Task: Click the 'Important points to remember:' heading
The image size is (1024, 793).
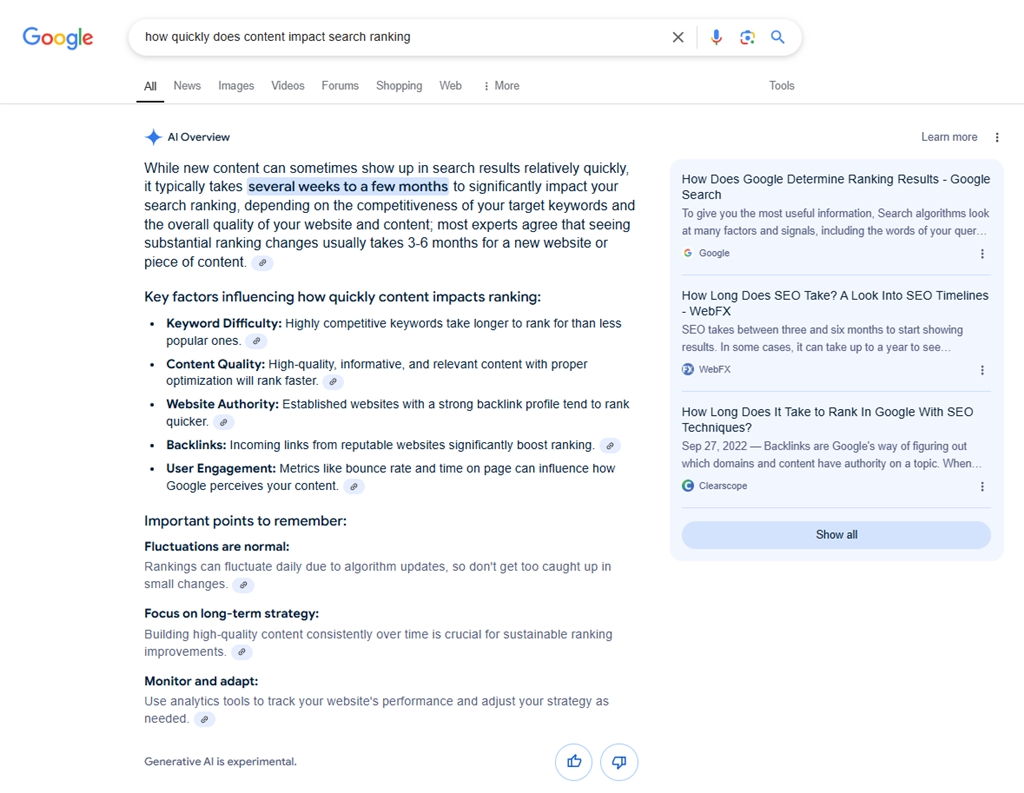Action: pos(246,521)
